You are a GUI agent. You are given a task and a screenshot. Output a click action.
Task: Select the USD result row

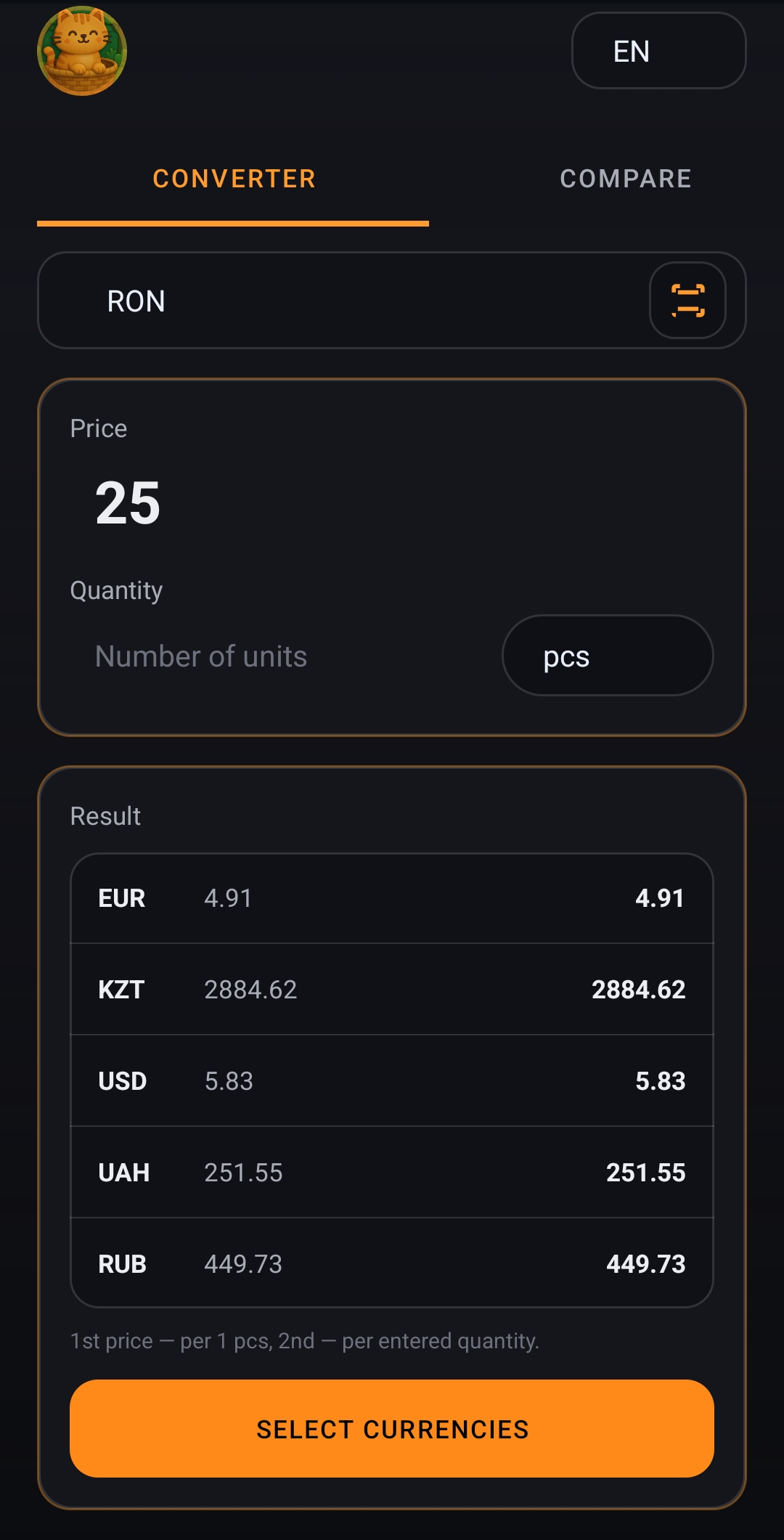coord(392,1081)
